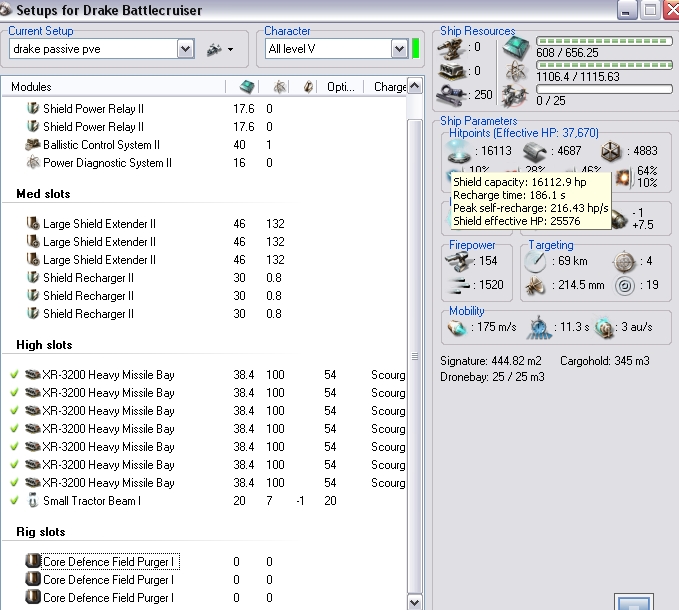Screen dimensions: 679x610
Task: Click the sensor strength icon next to 19
Action: coord(625,285)
